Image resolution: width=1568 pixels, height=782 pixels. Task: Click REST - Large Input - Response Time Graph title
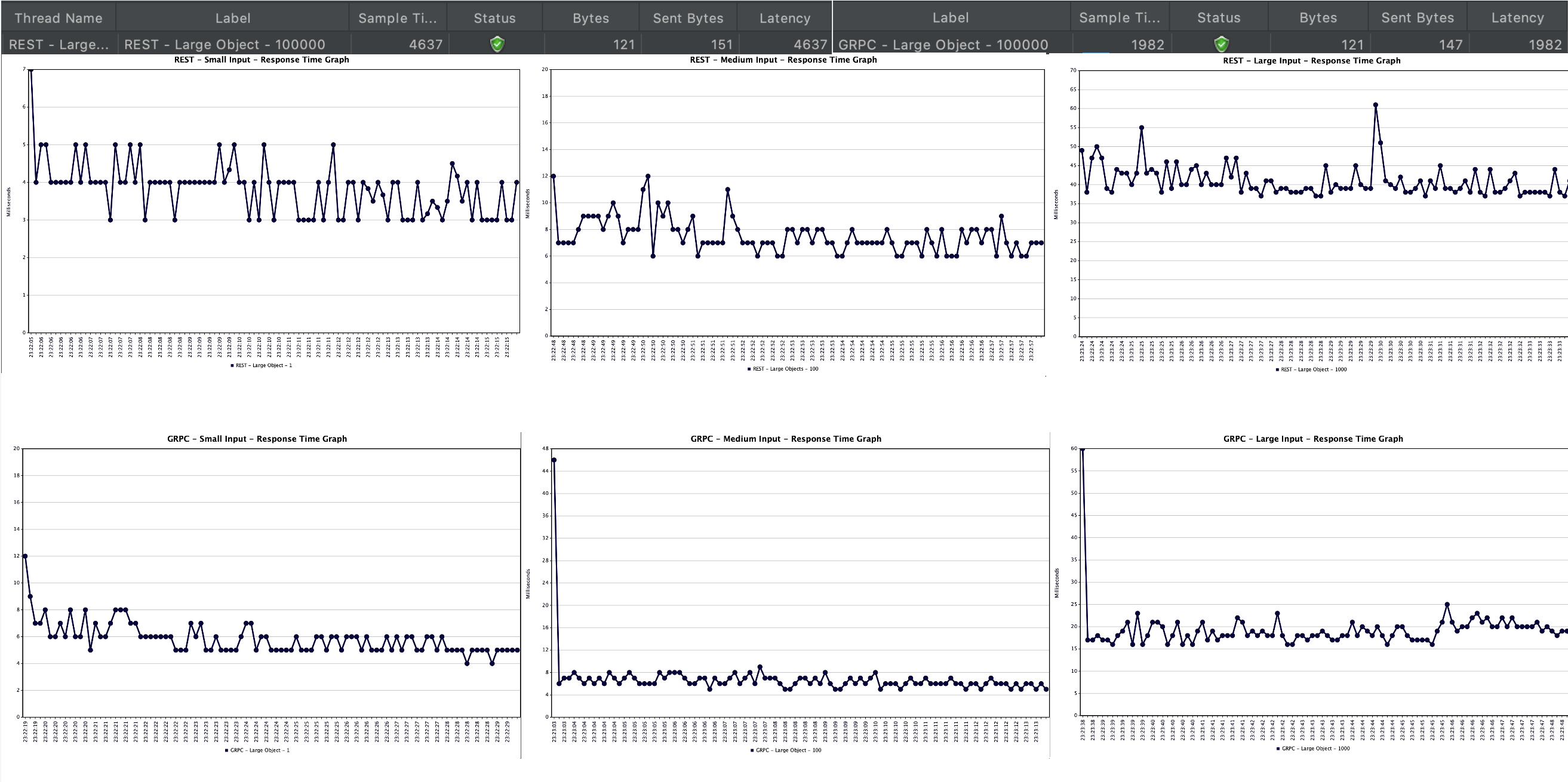click(x=1311, y=60)
